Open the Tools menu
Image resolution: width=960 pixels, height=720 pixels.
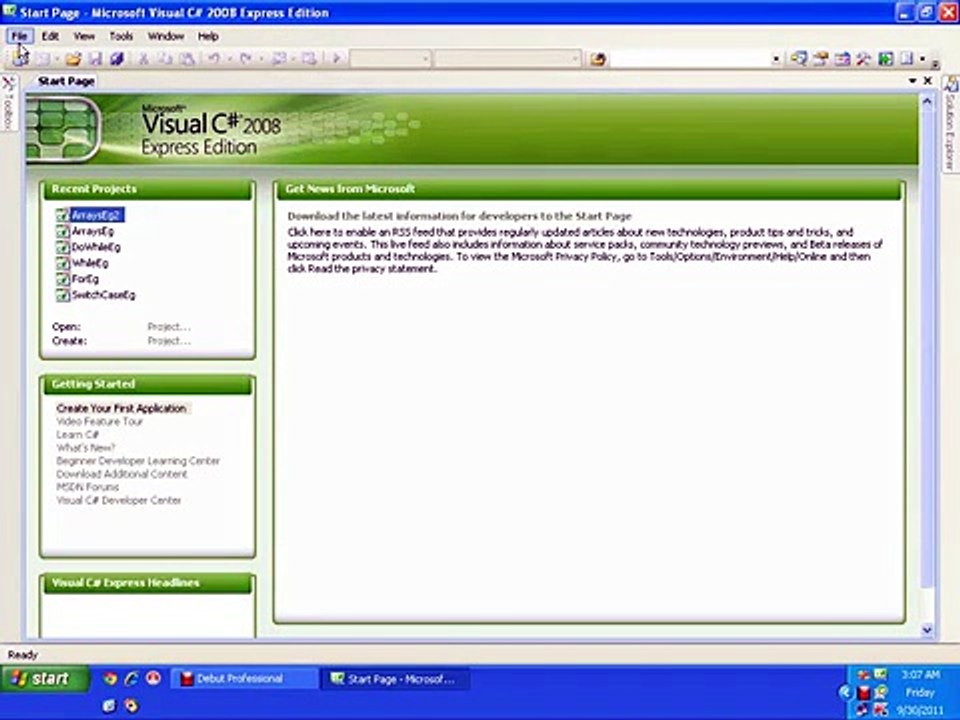(121, 36)
